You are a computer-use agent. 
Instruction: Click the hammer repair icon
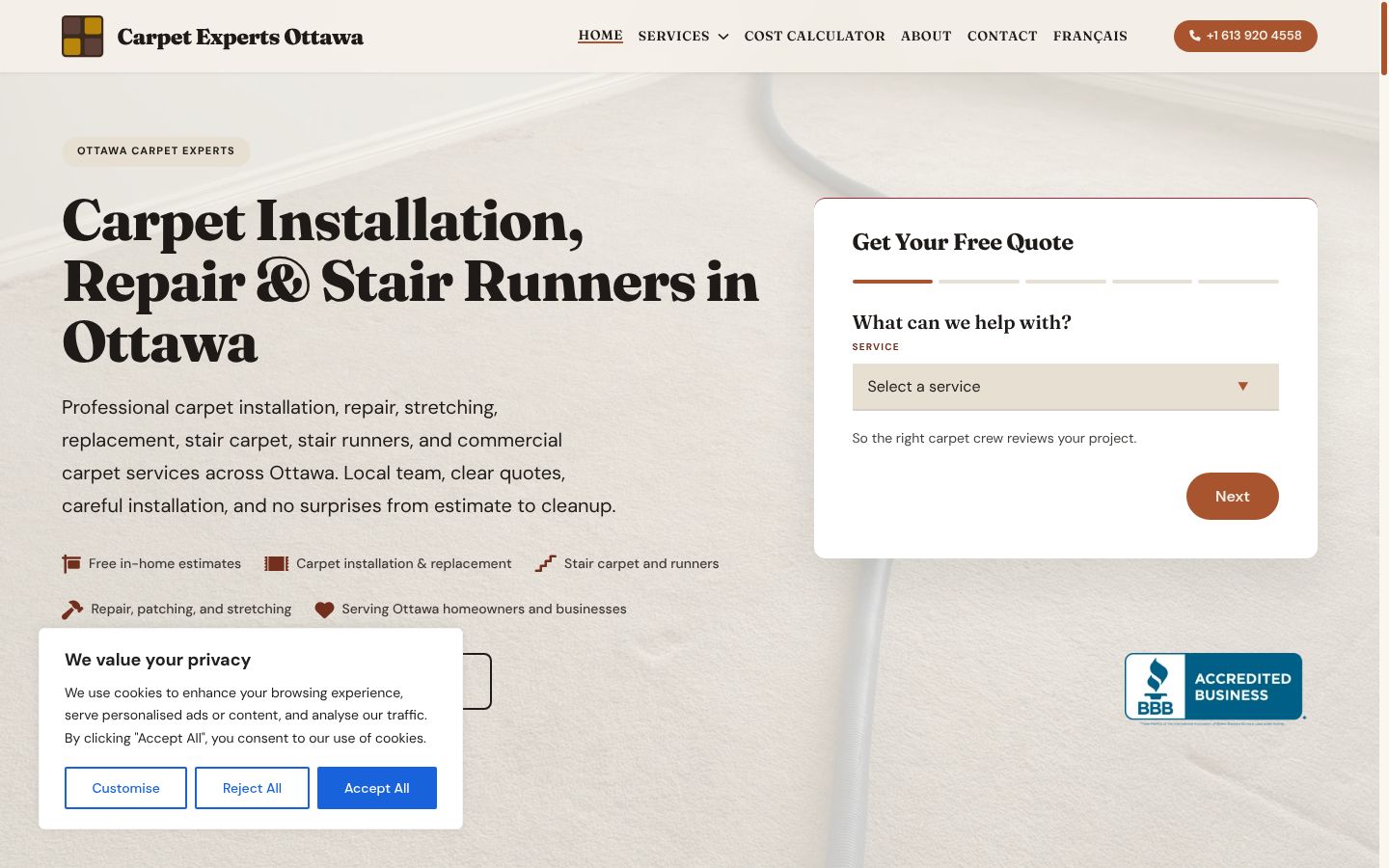tap(72, 610)
